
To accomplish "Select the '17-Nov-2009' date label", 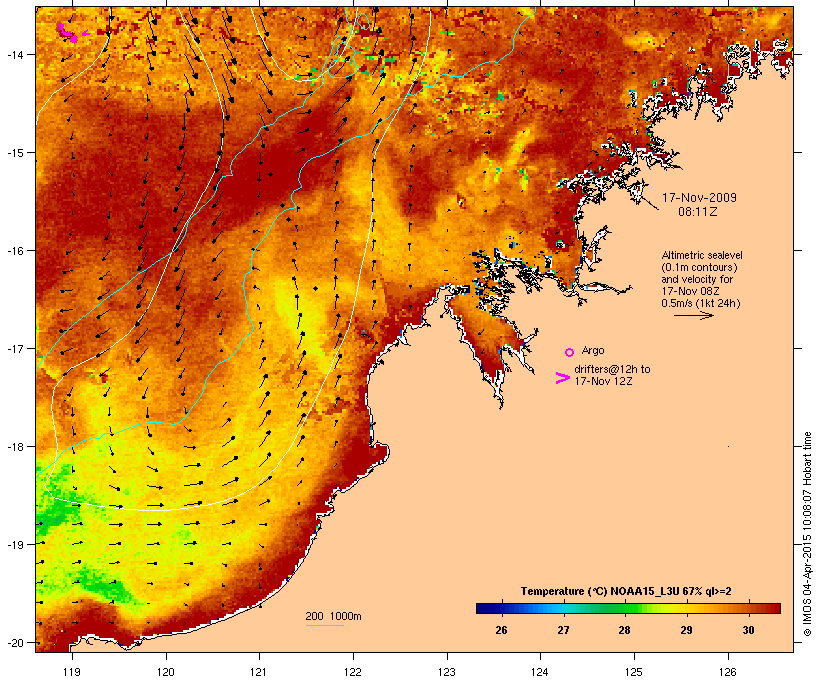I will (x=699, y=198).
